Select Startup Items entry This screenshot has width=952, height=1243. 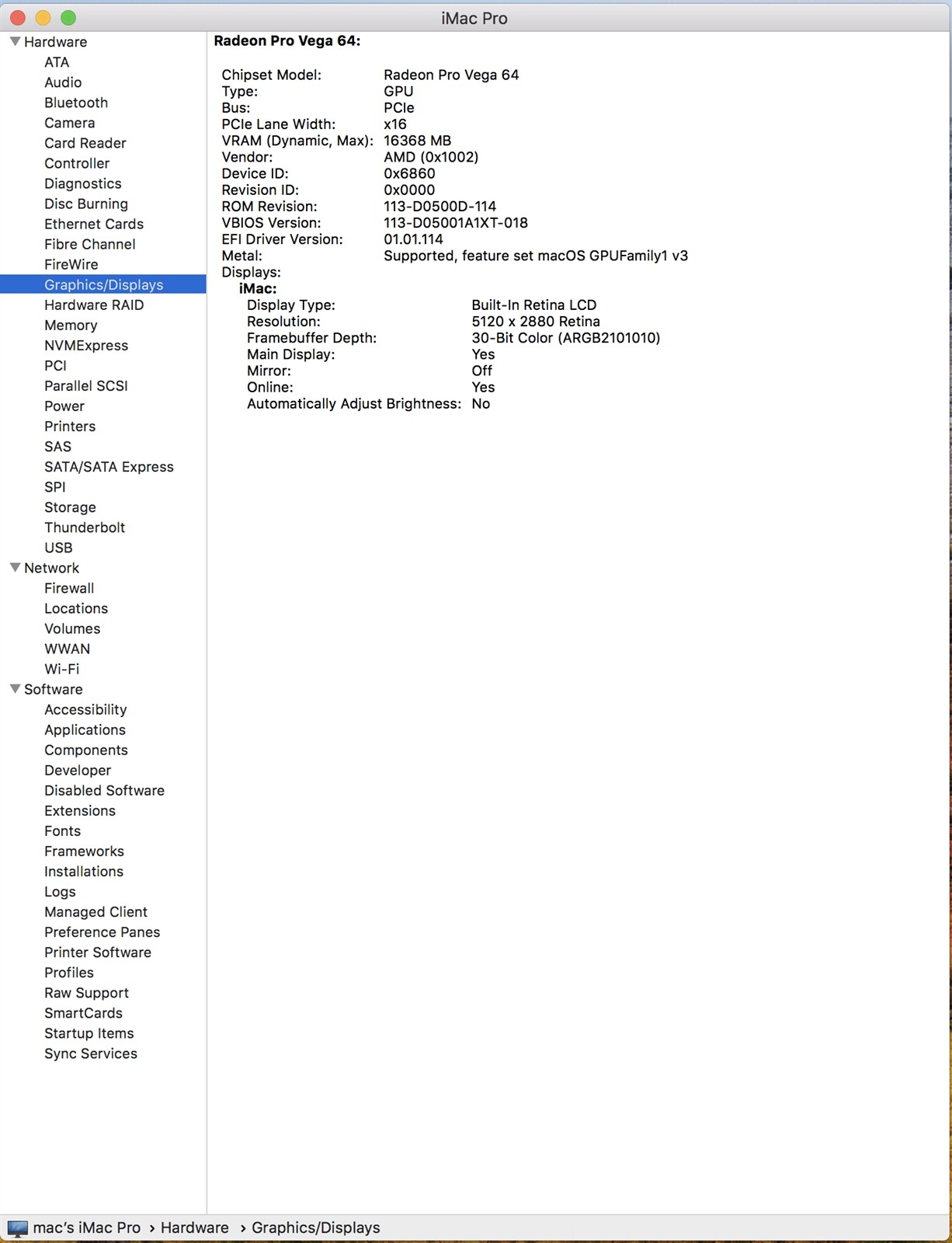89,1032
